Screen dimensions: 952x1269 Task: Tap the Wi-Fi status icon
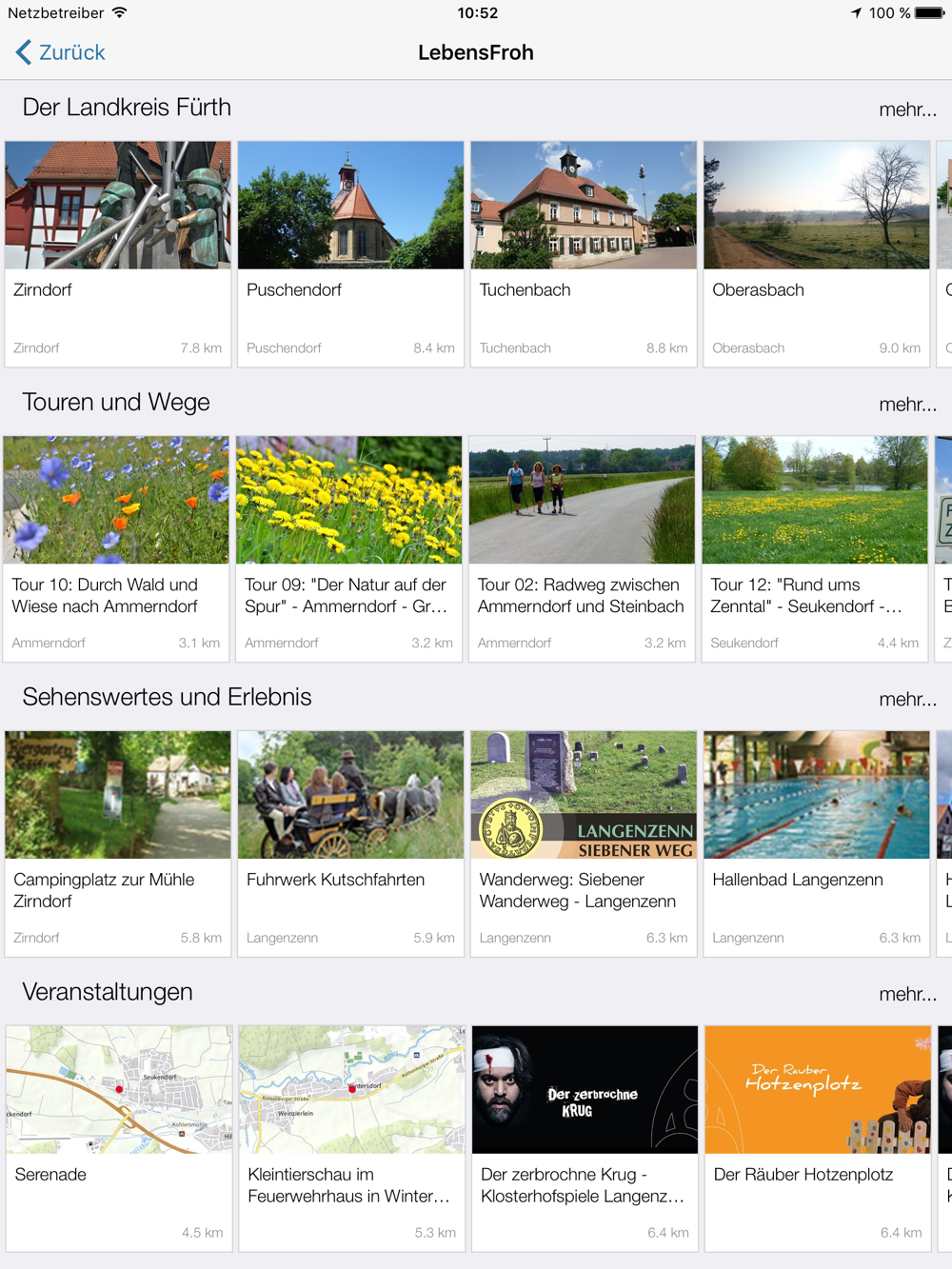tap(119, 12)
